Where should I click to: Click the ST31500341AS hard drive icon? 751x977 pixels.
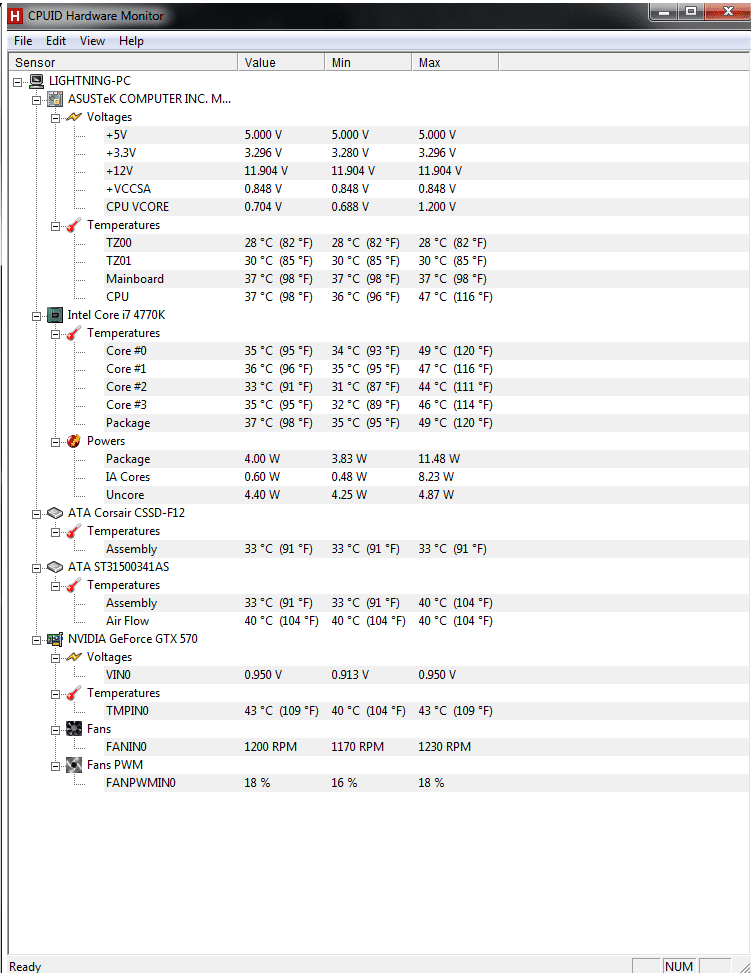[x=56, y=567]
